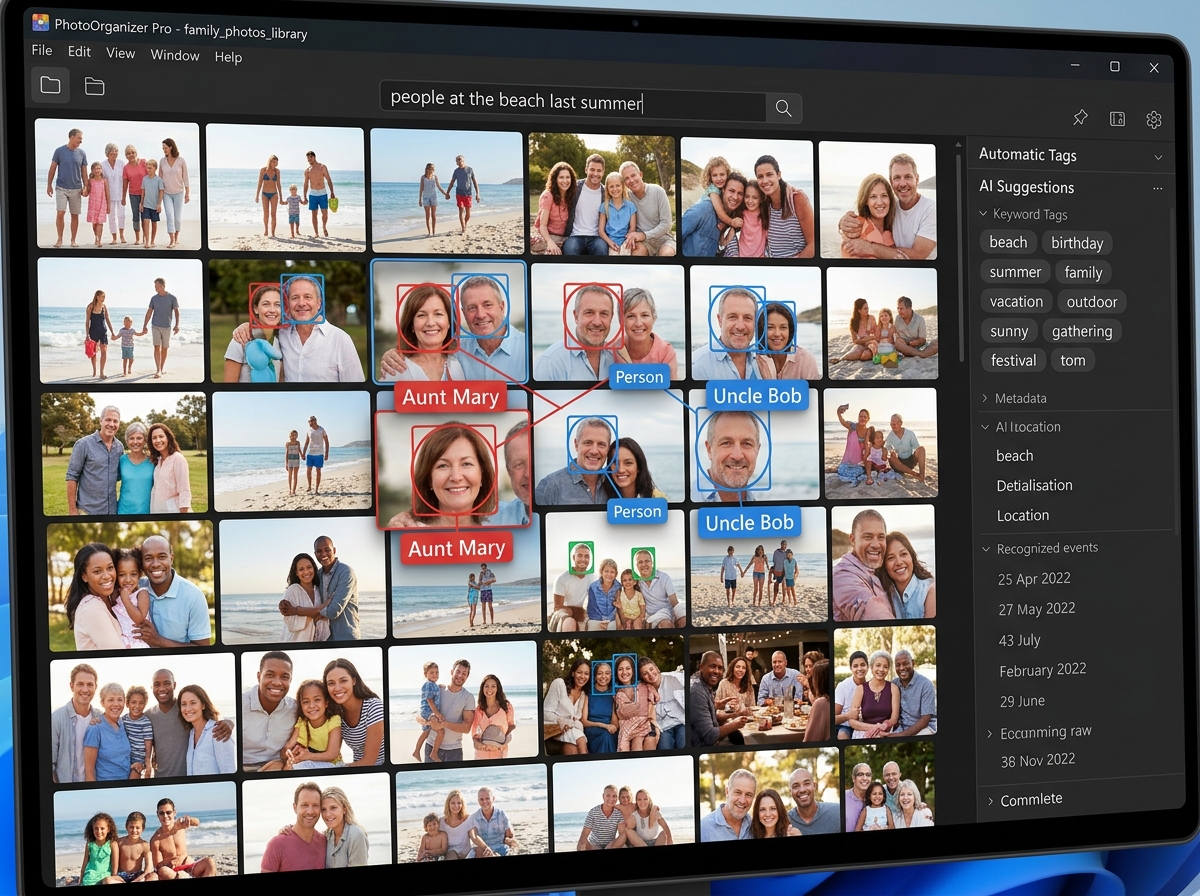Click the upper red Aunt Mary label
The image size is (1200, 896).
pyautogui.click(x=450, y=397)
